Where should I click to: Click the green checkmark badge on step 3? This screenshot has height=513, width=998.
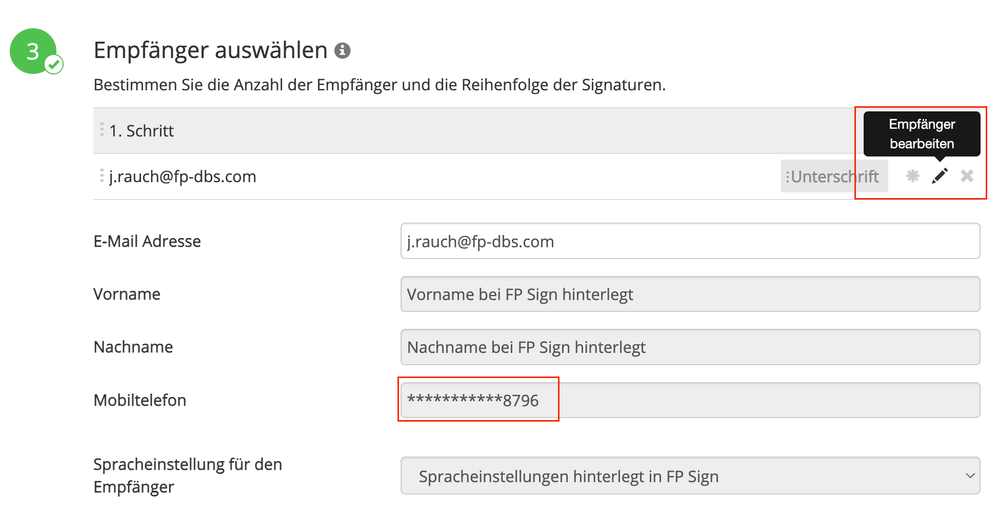pos(54,64)
